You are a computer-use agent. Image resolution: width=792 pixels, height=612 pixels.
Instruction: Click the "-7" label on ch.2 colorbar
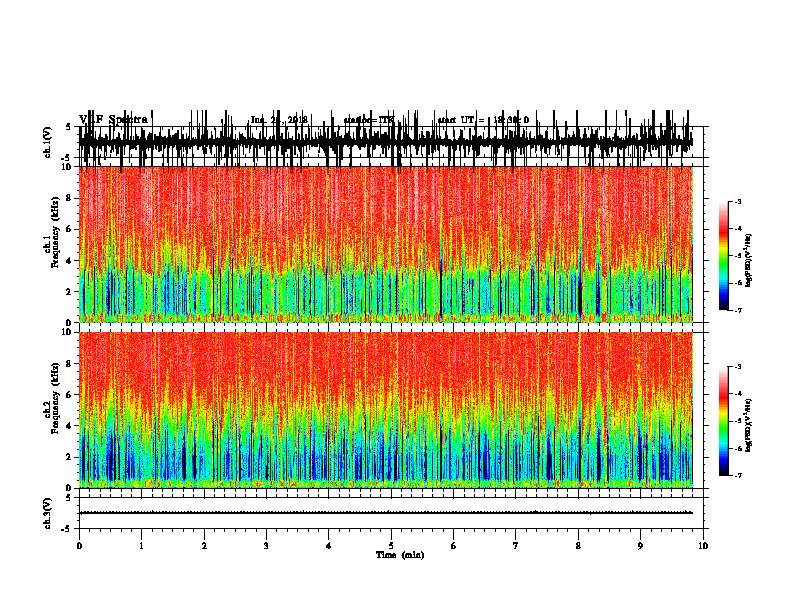tap(737, 475)
